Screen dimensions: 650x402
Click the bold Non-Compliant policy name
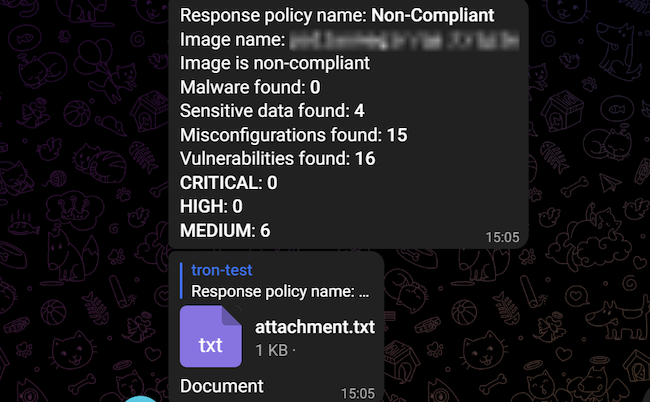tap(433, 15)
